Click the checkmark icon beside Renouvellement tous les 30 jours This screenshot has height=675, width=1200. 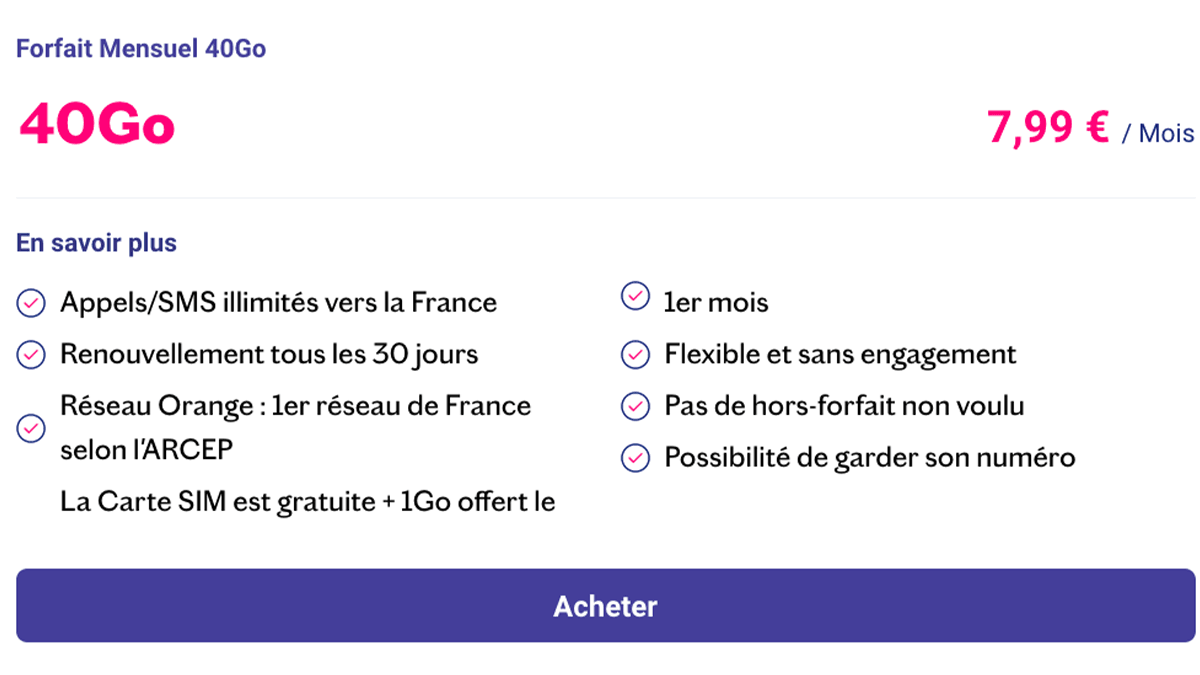pyautogui.click(x=31, y=353)
